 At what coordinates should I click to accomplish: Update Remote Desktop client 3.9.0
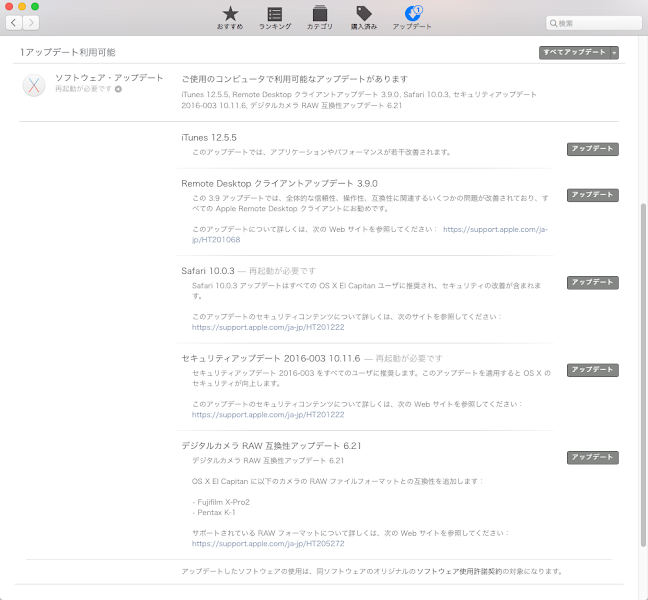[x=593, y=195]
